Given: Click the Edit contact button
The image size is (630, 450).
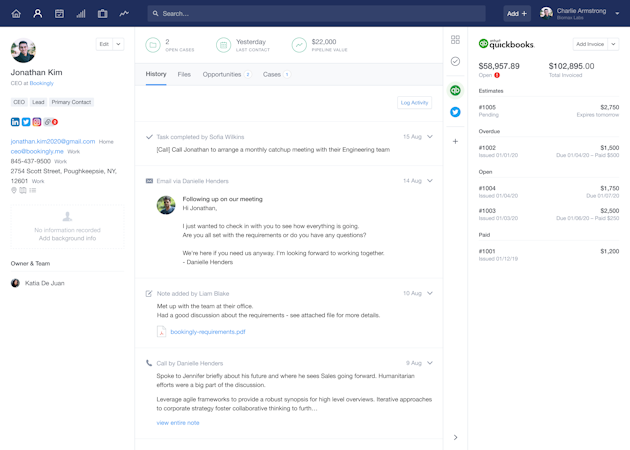Looking at the screenshot, I should coord(104,44).
